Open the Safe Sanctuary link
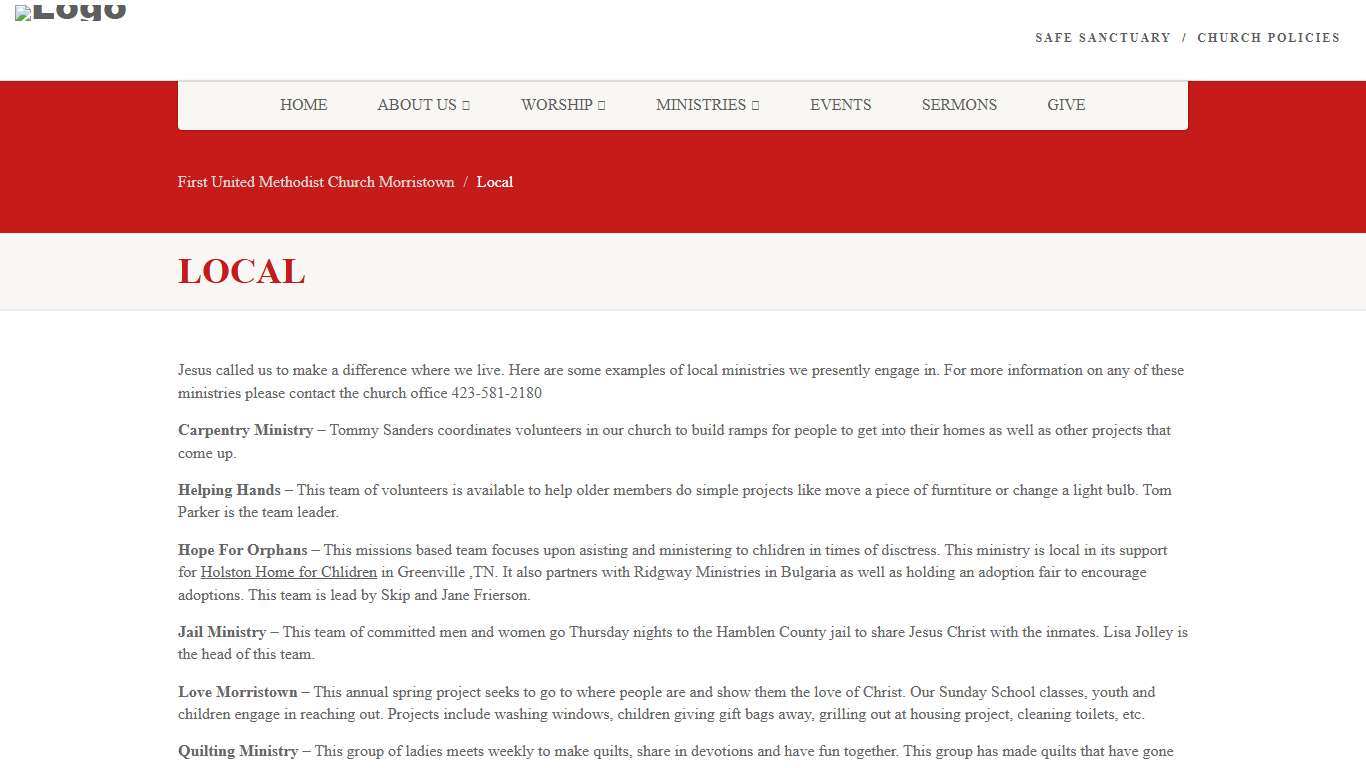1366x768 pixels. click(1102, 38)
